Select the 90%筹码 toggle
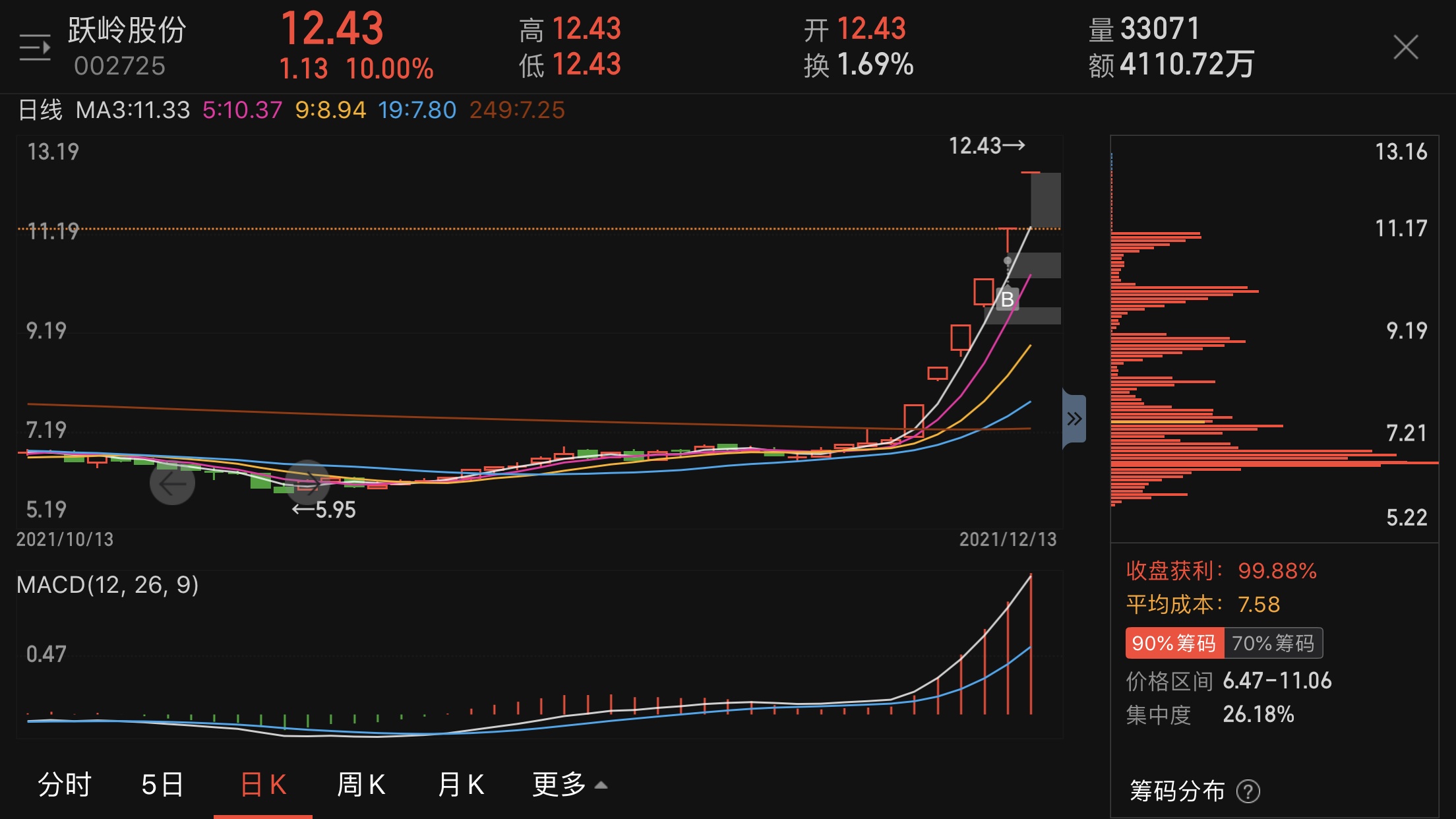 pos(1174,643)
